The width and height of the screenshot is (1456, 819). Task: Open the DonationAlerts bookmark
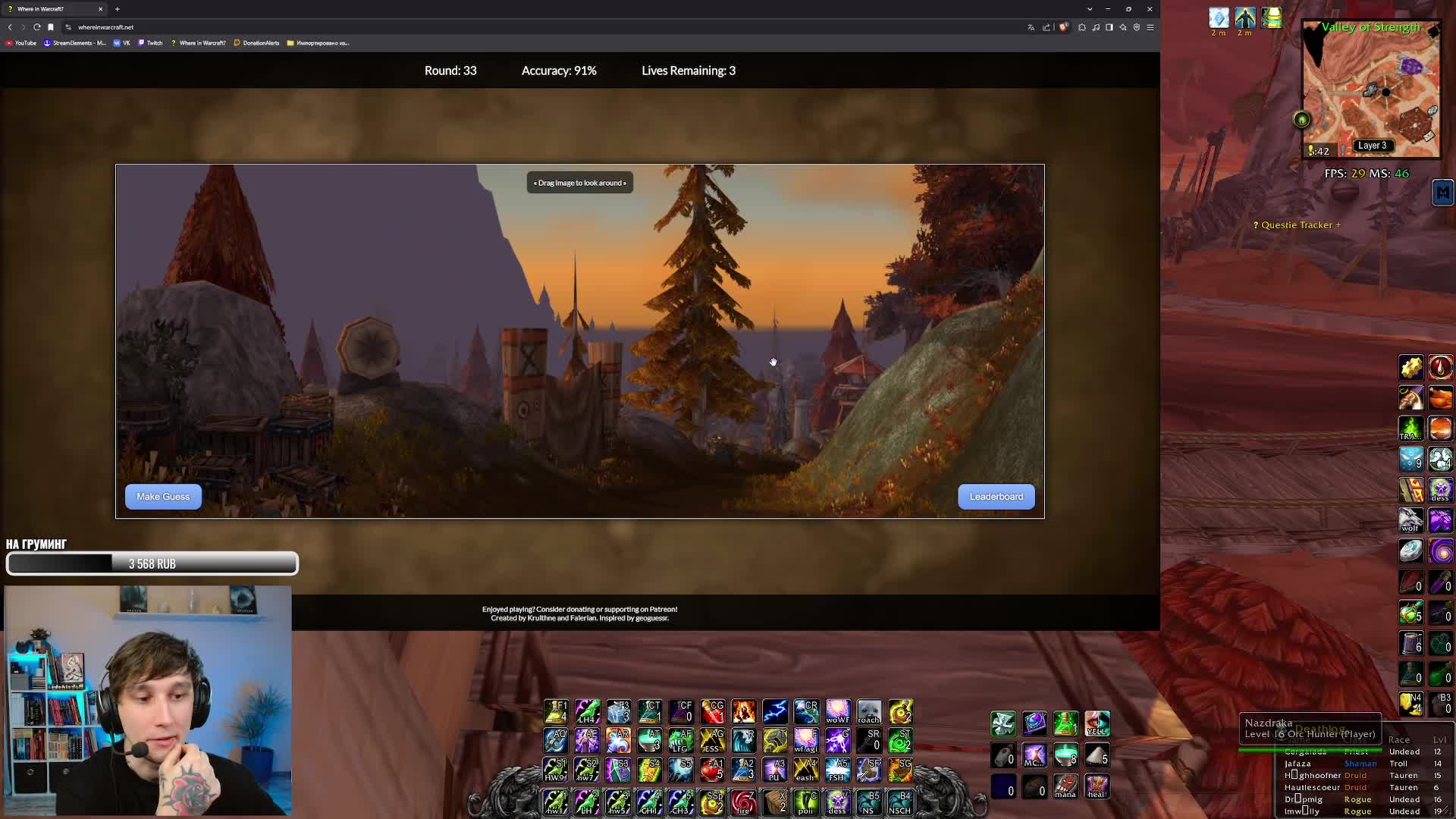(x=256, y=43)
